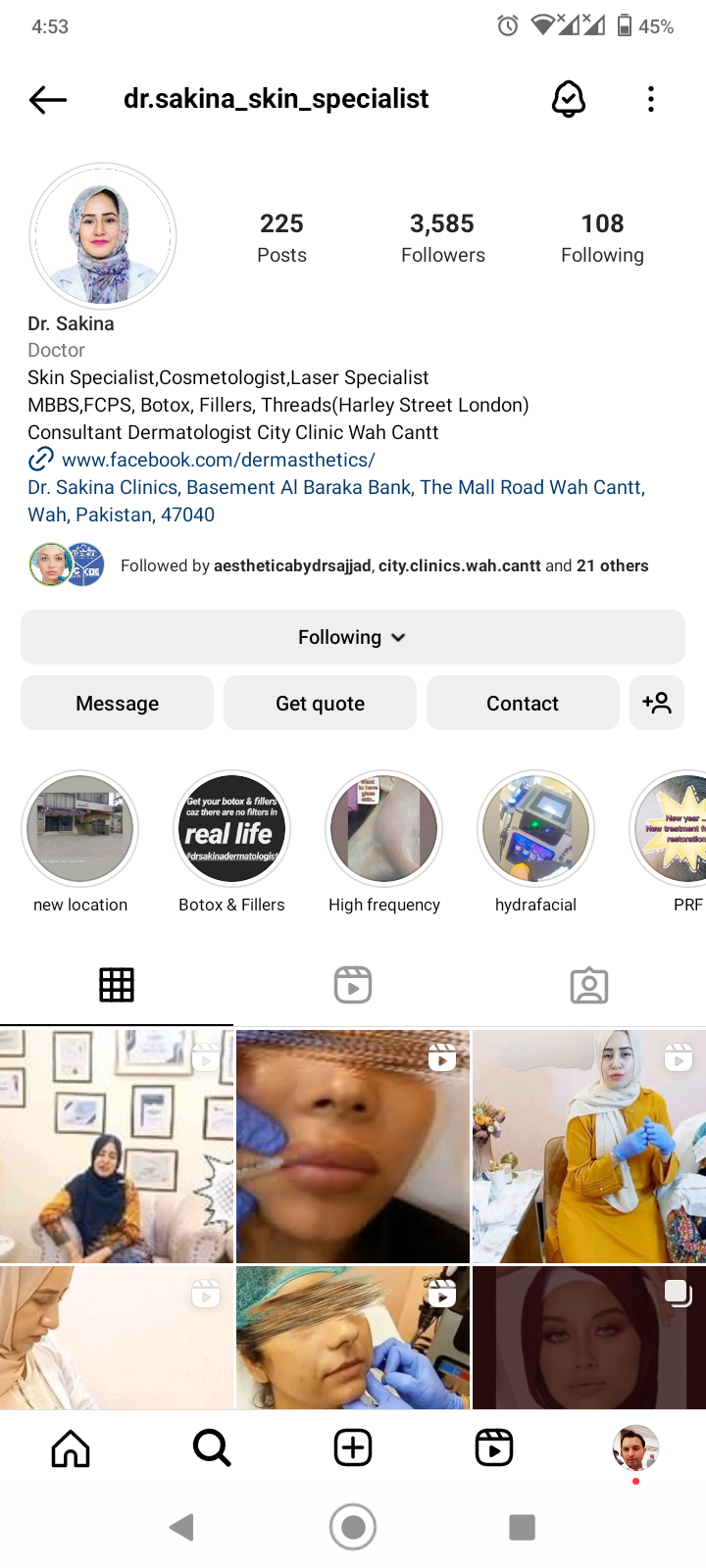Open the Search magnifier in bottom bar

pos(212,1447)
